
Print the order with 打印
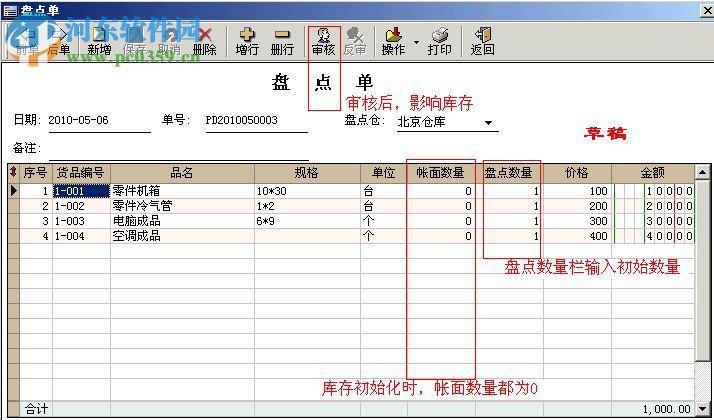(439, 41)
